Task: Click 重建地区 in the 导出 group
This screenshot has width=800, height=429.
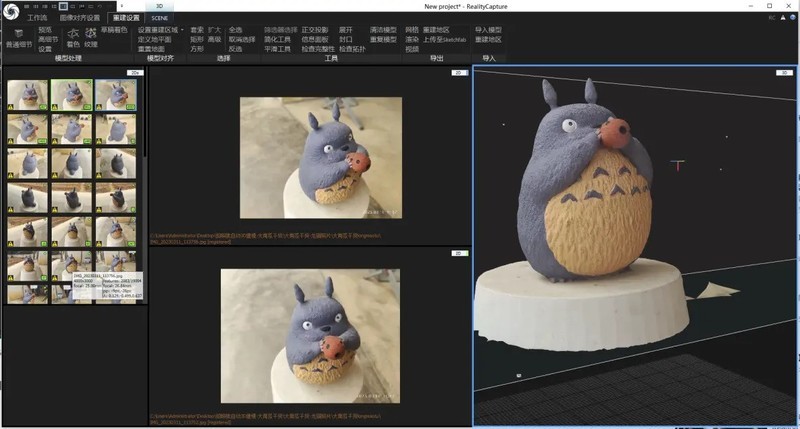Action: point(436,30)
